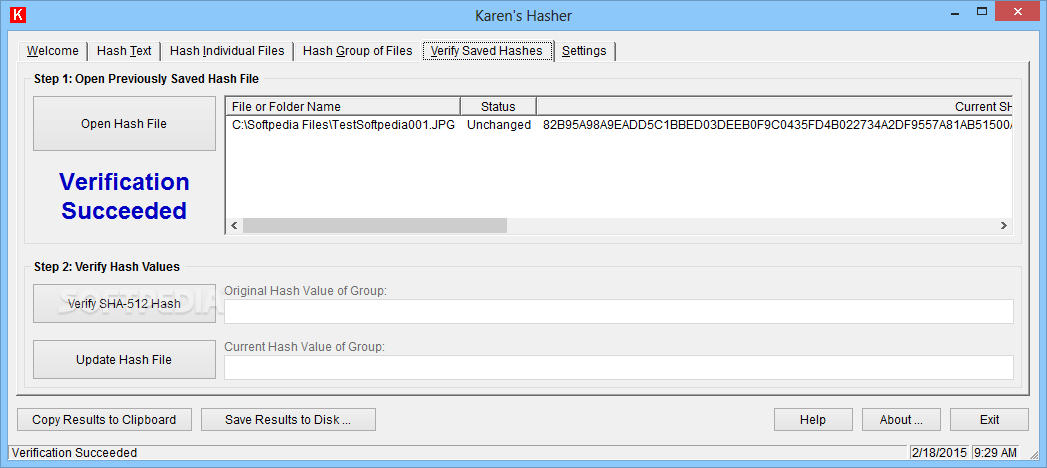
Task: Click the 2/18/2015 date in the status bar
Action: point(939,453)
